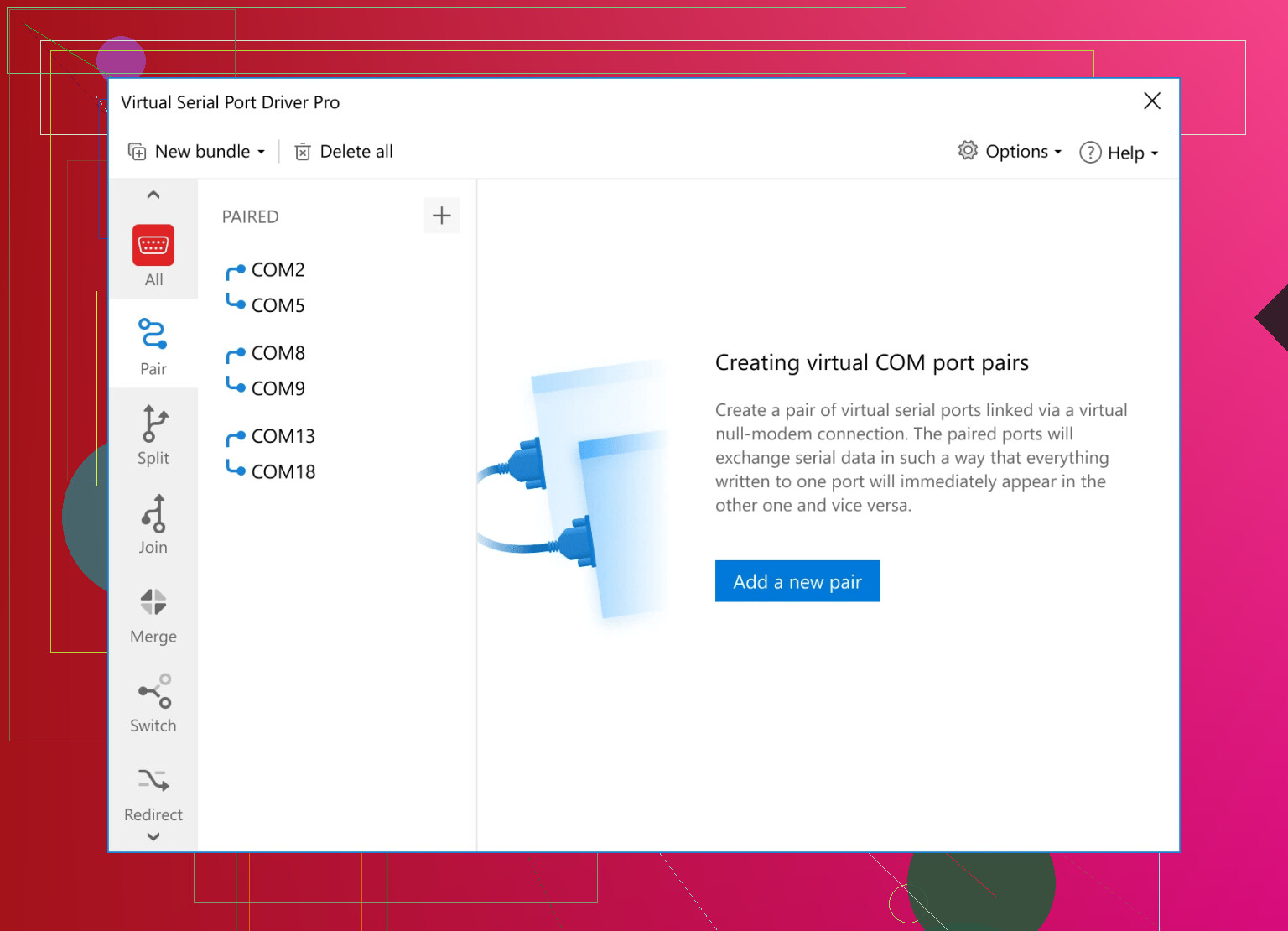This screenshot has width=1288, height=931.
Task: Select COM18 in the paired list
Action: tap(283, 471)
